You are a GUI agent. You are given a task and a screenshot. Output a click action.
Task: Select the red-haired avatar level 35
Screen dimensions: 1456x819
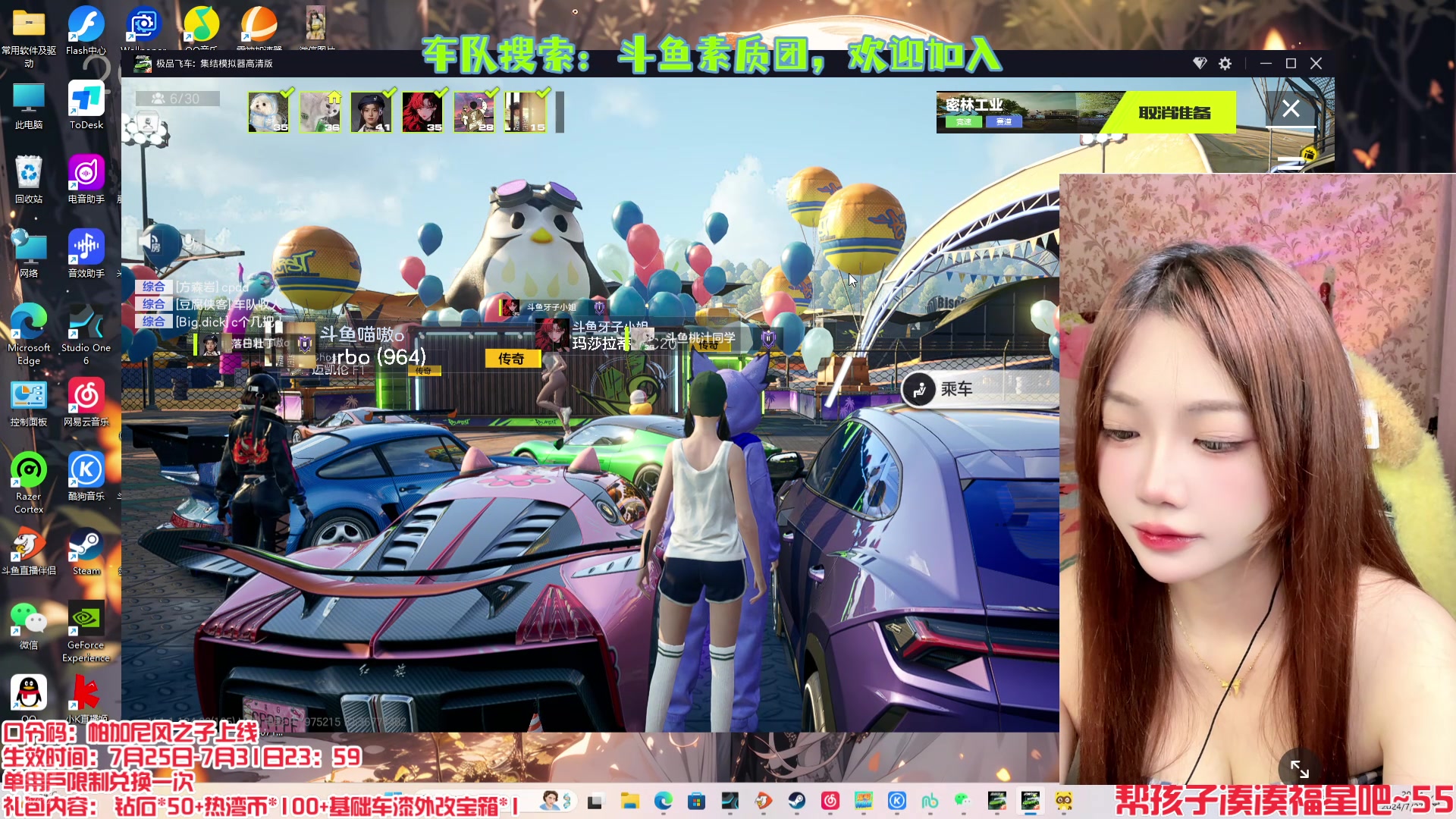pos(423,112)
